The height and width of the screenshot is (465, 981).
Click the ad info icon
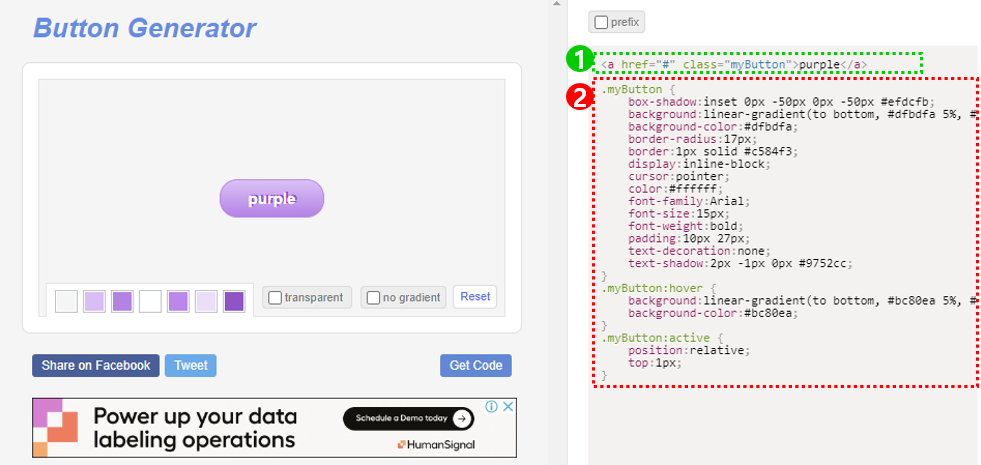(492, 407)
